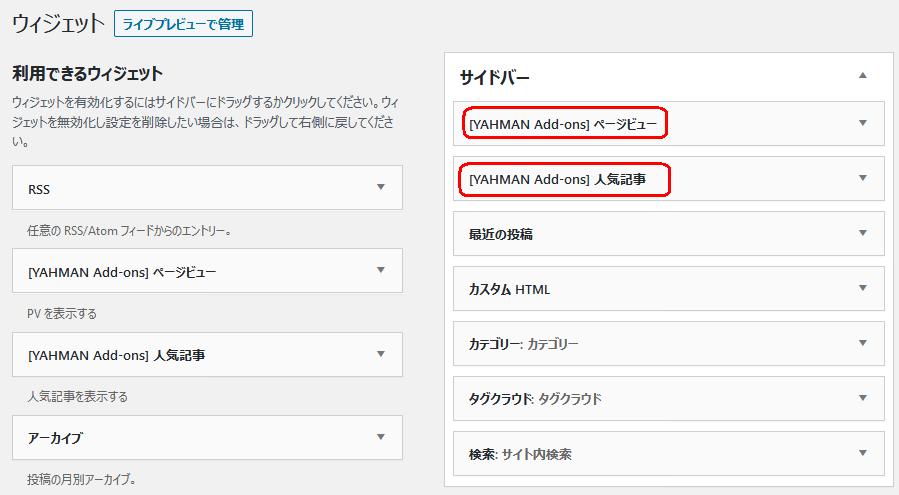
Task: Select the RSS widget title
Action: [x=39, y=190]
